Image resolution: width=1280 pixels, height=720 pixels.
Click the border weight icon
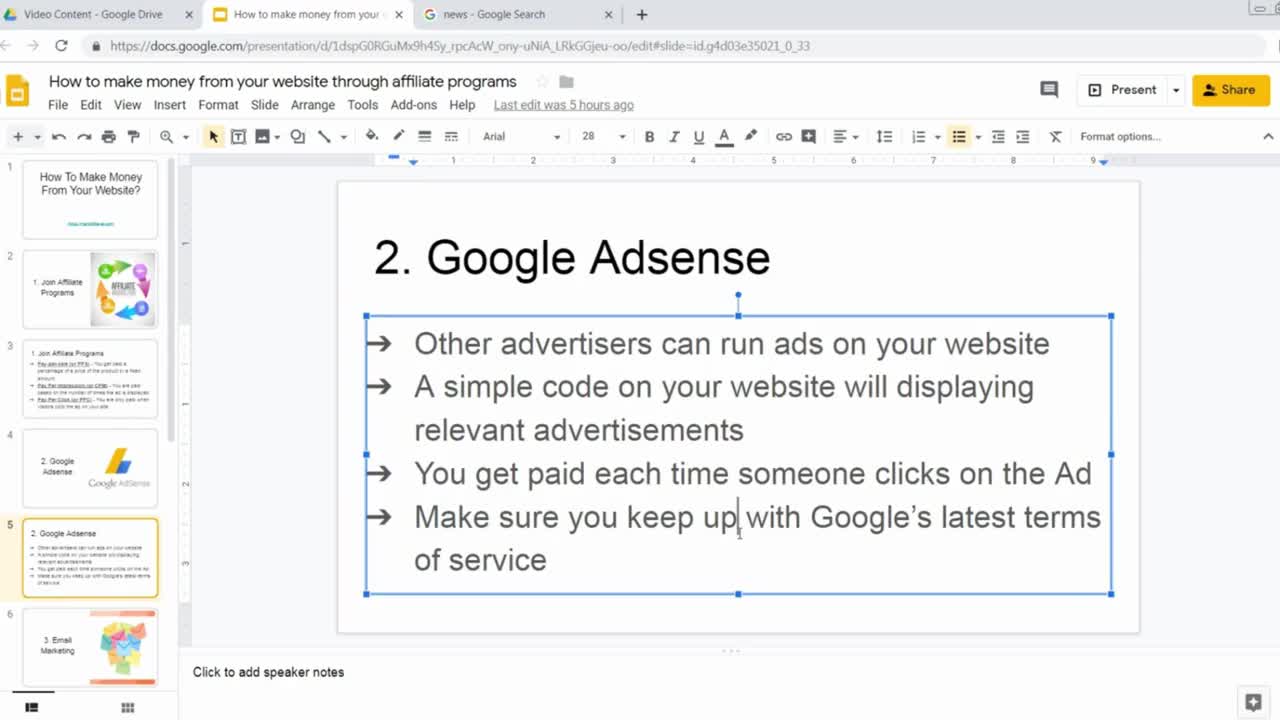tap(424, 137)
